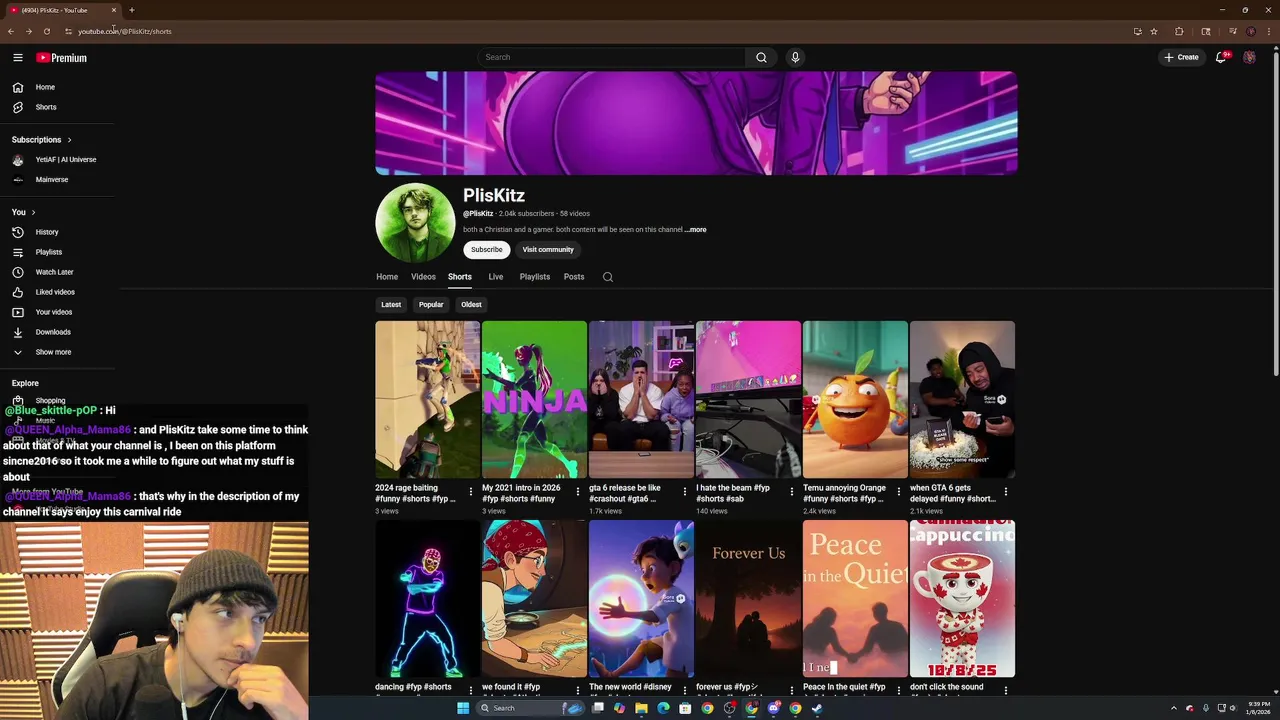Click the browser address bar
Viewport: 1280px width, 720px height.
click(x=600, y=31)
